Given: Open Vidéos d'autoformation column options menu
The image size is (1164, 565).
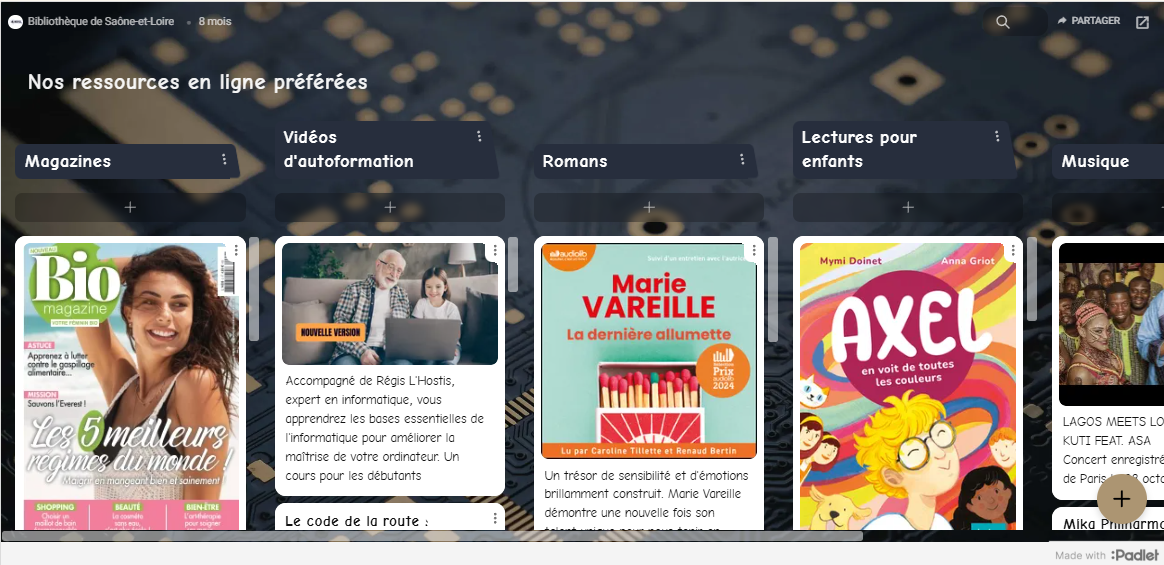Looking at the screenshot, I should pos(479,137).
